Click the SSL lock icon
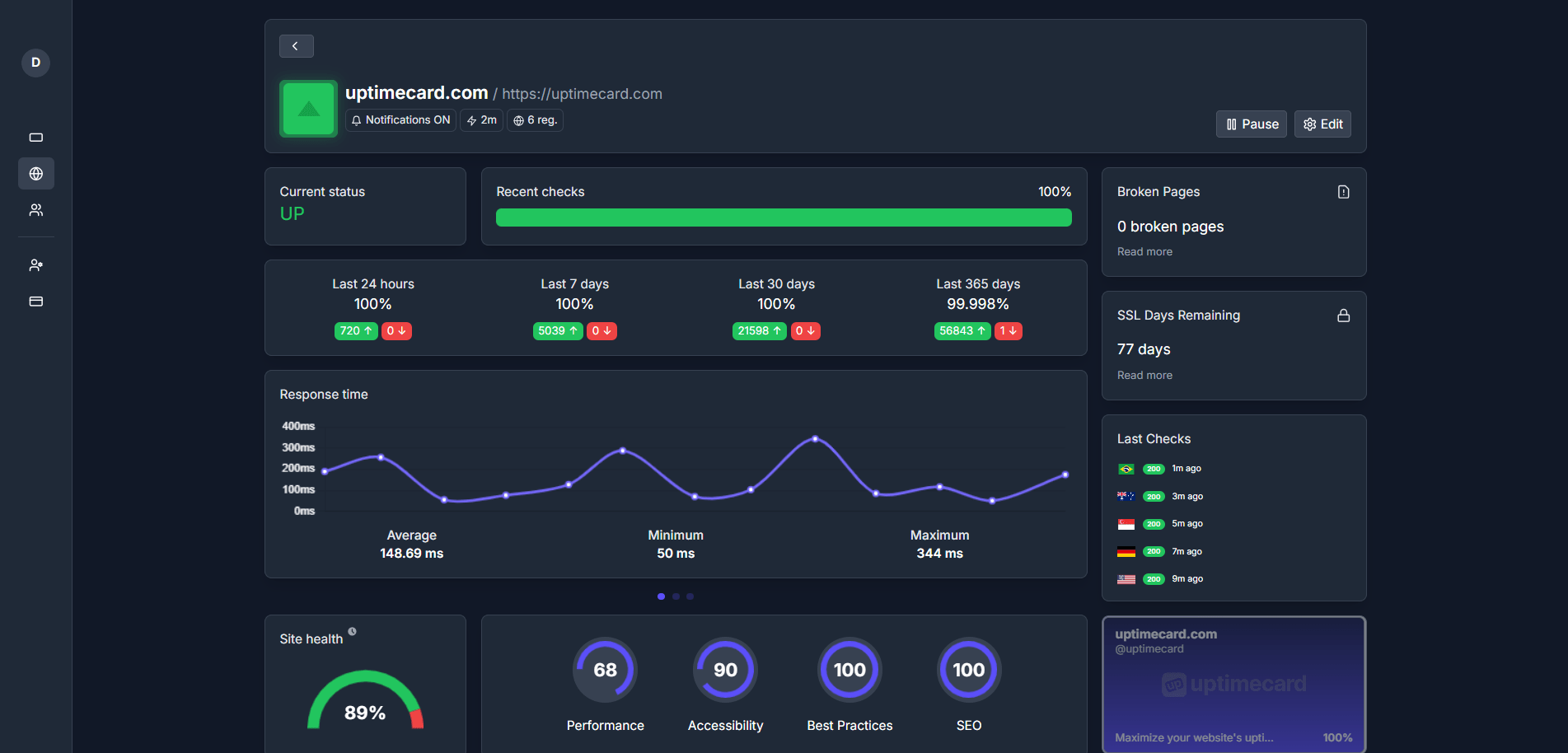 pos(1344,316)
